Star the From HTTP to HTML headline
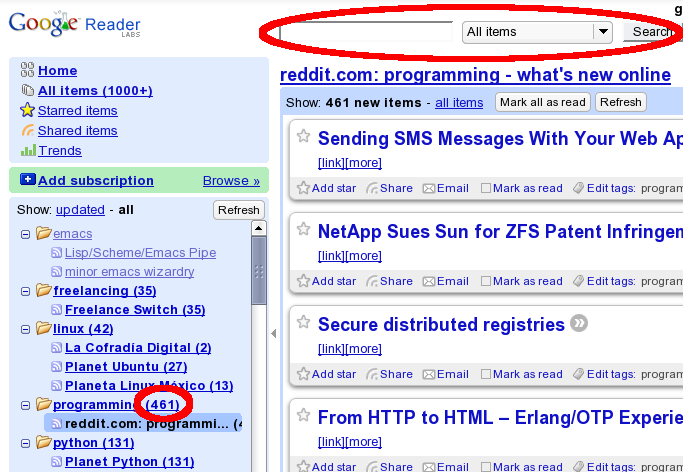683x472 pixels. (304, 415)
